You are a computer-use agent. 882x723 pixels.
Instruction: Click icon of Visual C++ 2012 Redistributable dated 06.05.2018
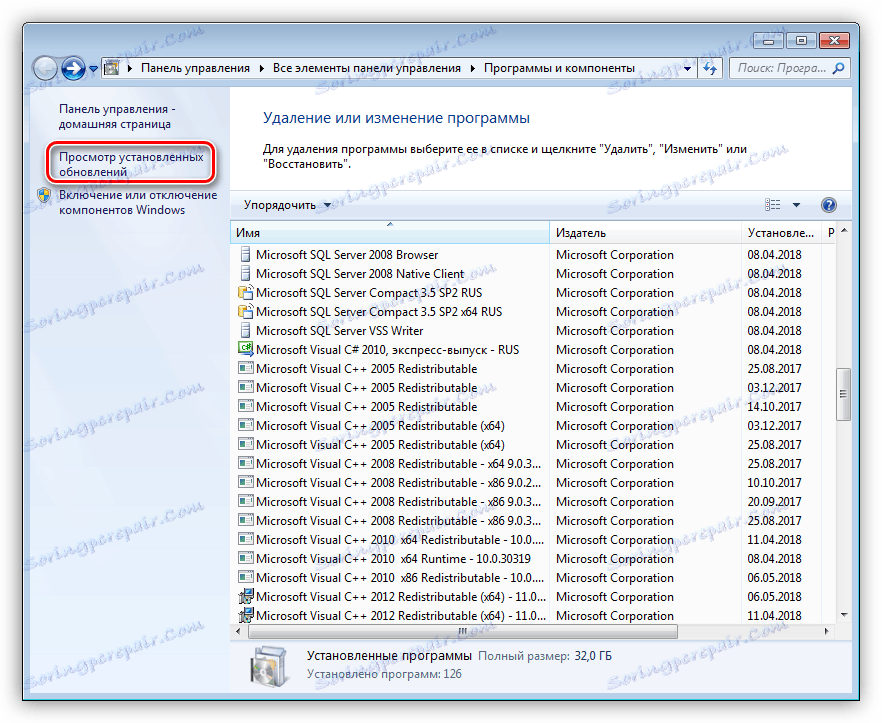coord(246,596)
